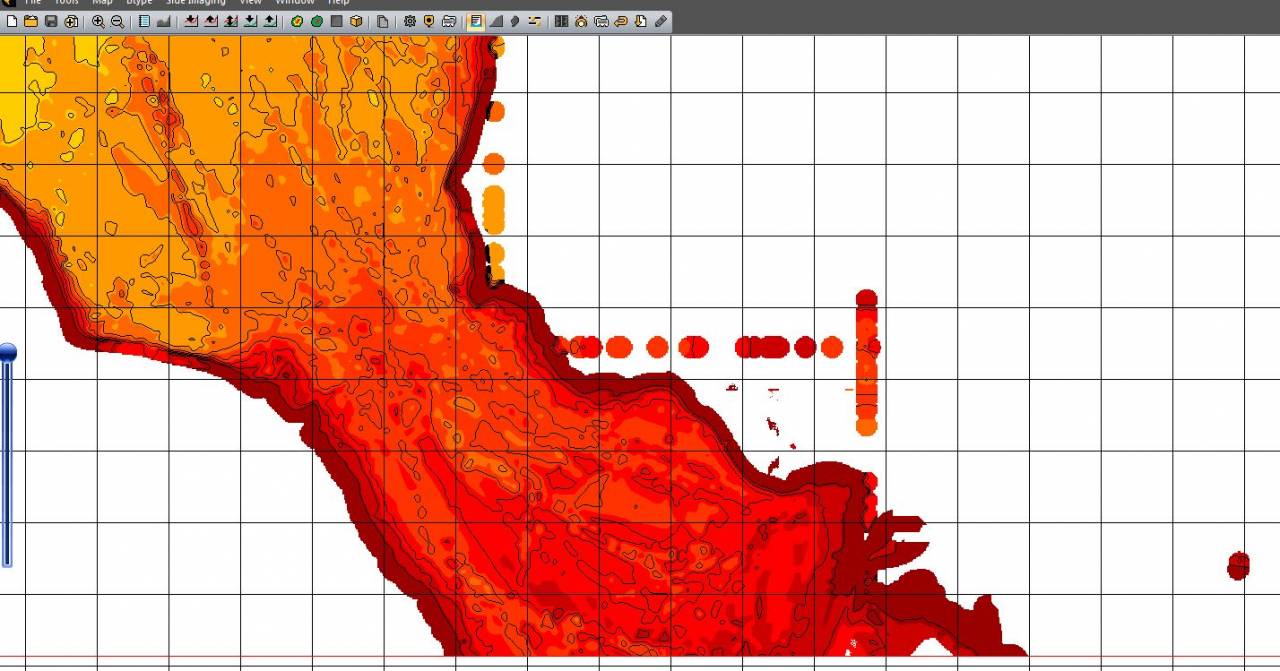1280x671 pixels.
Task: Open the View menu
Action: click(250, 2)
